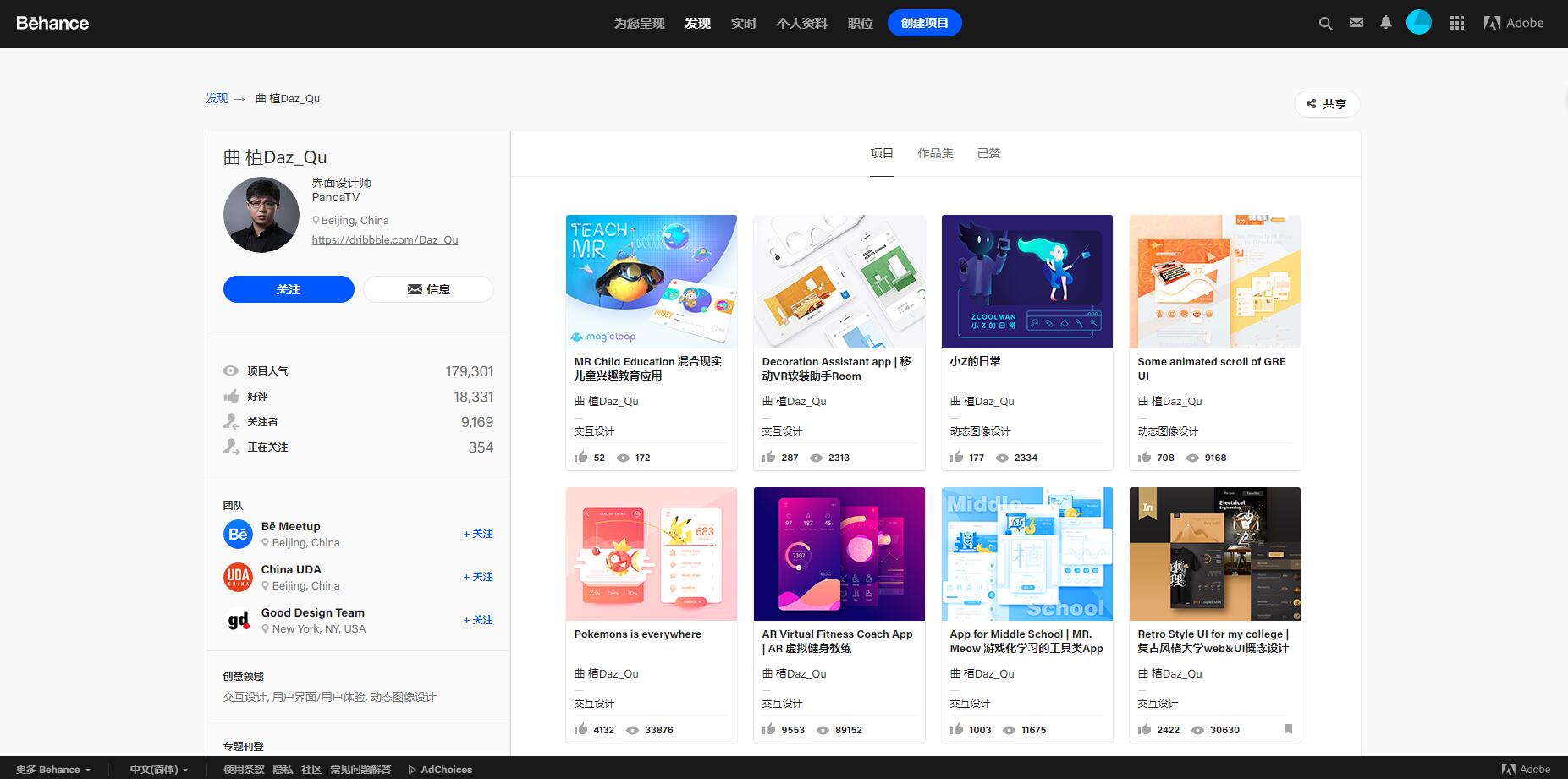Follow Bē Meetup with + 关注

pos(478,534)
